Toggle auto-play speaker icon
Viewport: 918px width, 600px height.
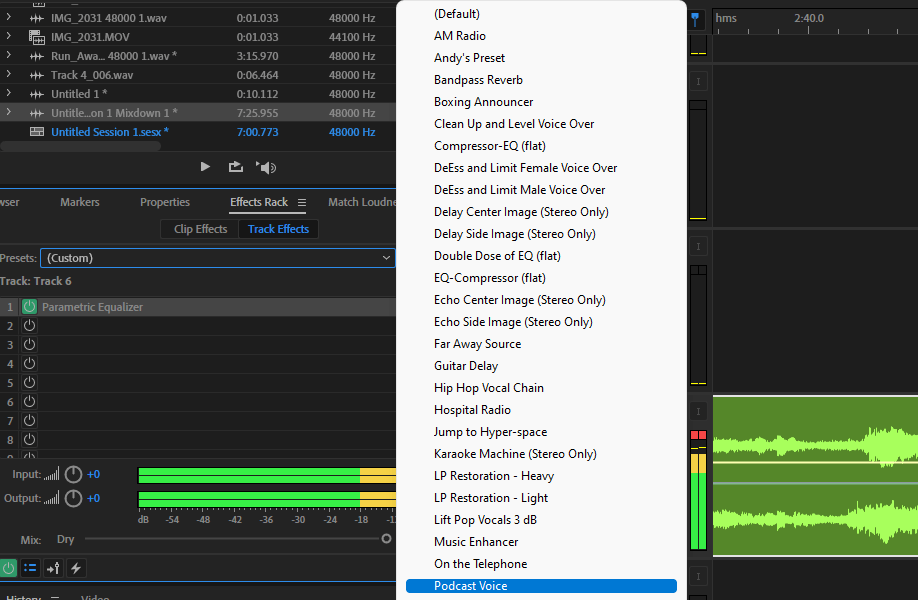click(266, 168)
